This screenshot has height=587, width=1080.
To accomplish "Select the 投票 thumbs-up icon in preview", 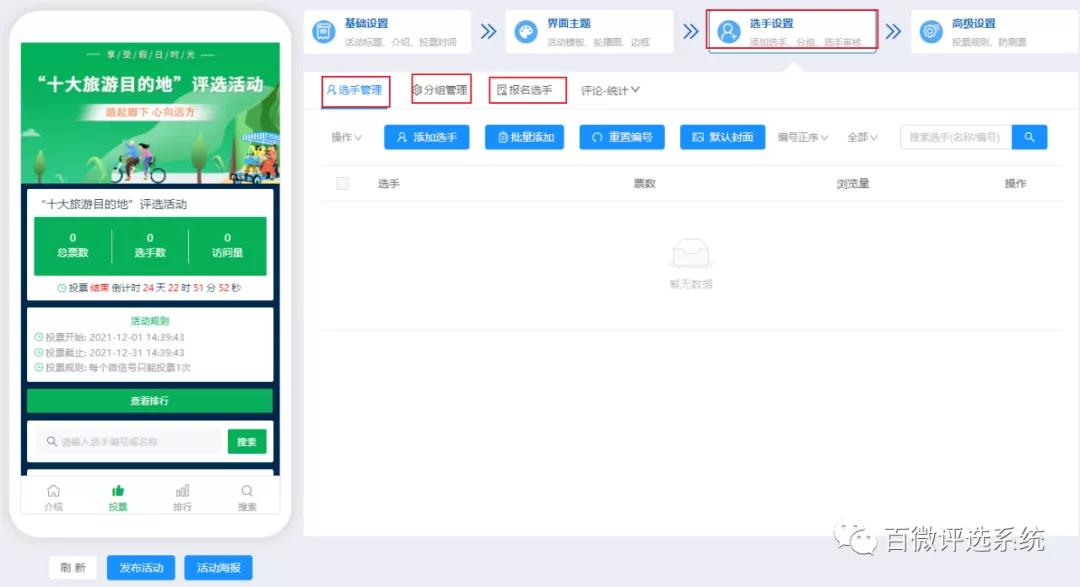I will (x=117, y=492).
